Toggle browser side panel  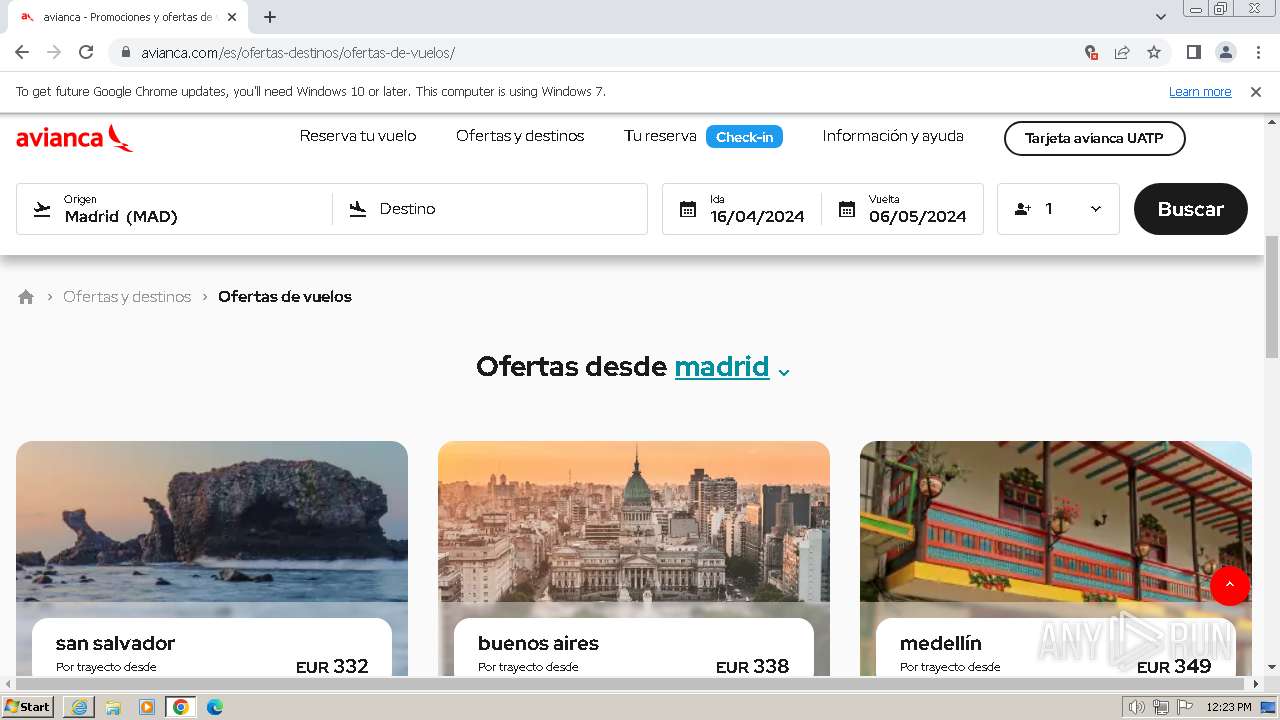1193,53
